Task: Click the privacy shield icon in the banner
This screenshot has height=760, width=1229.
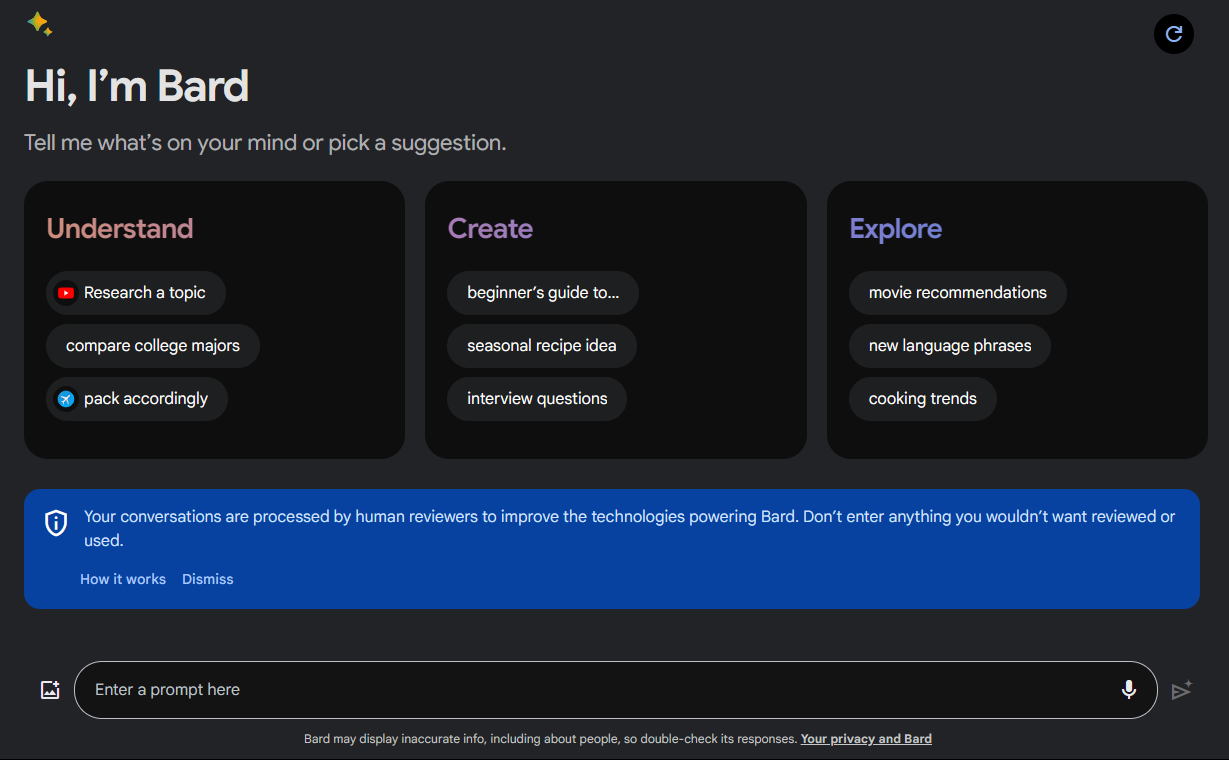Action: tap(55, 522)
